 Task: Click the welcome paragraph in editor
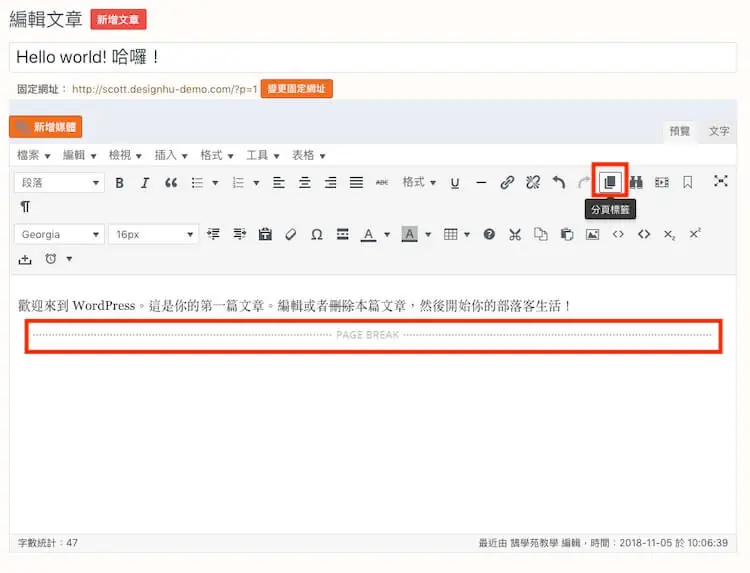pyautogui.click(x=294, y=305)
